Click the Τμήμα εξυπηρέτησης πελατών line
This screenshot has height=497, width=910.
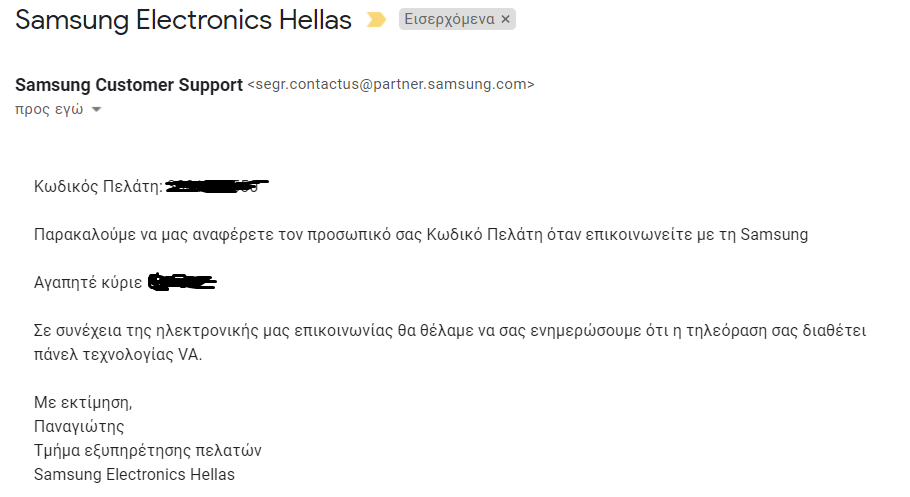pos(147,450)
